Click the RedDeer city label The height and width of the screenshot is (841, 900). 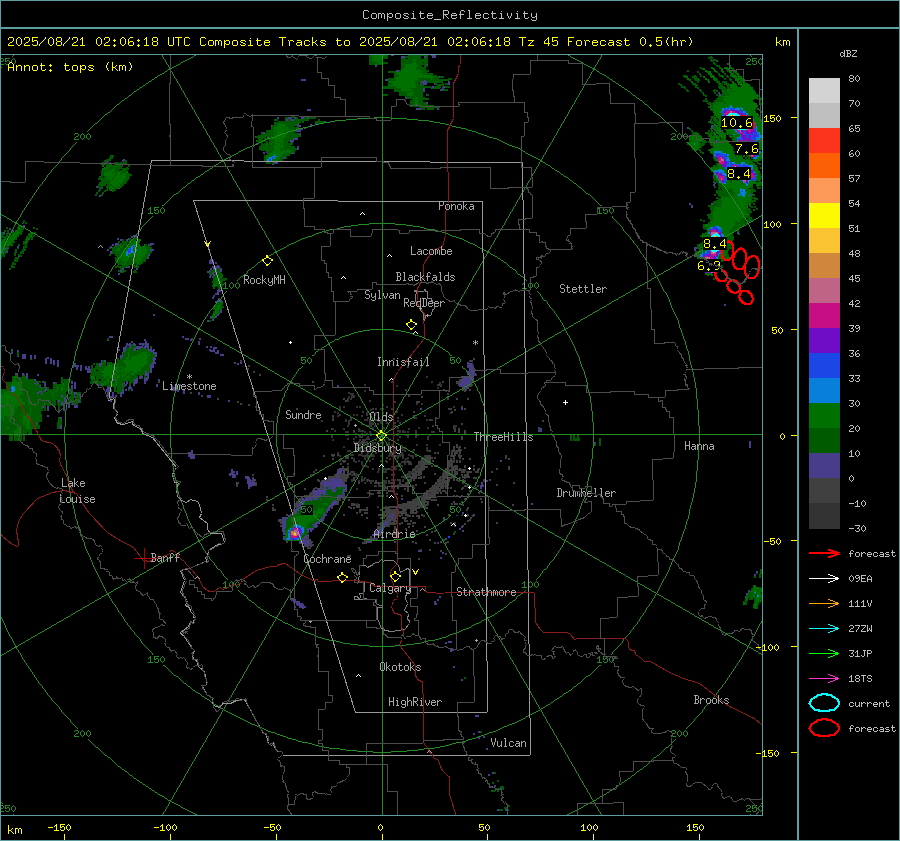point(424,303)
